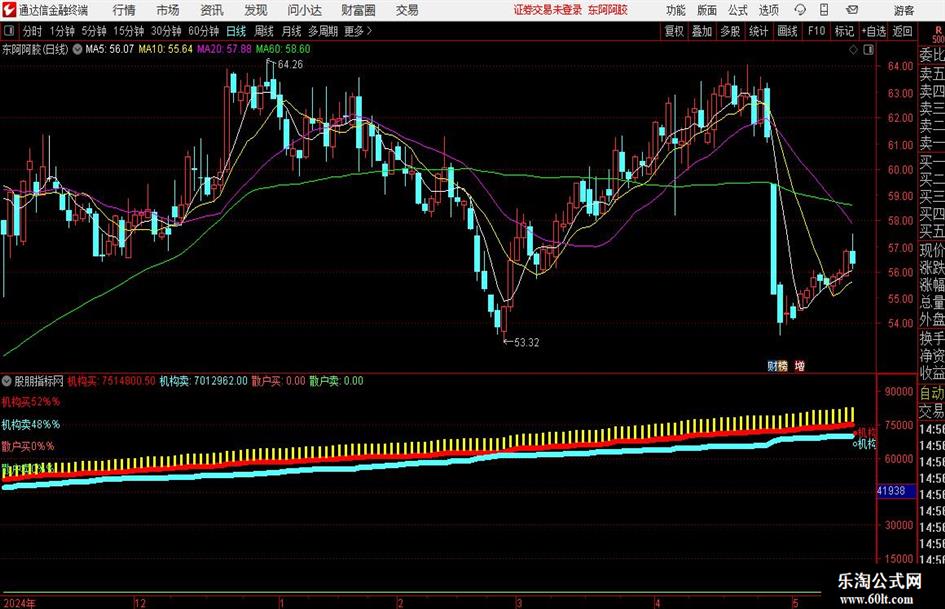The width and height of the screenshot is (945, 609).
Task: Switch to 30分钟 period
Action: [x=166, y=31]
